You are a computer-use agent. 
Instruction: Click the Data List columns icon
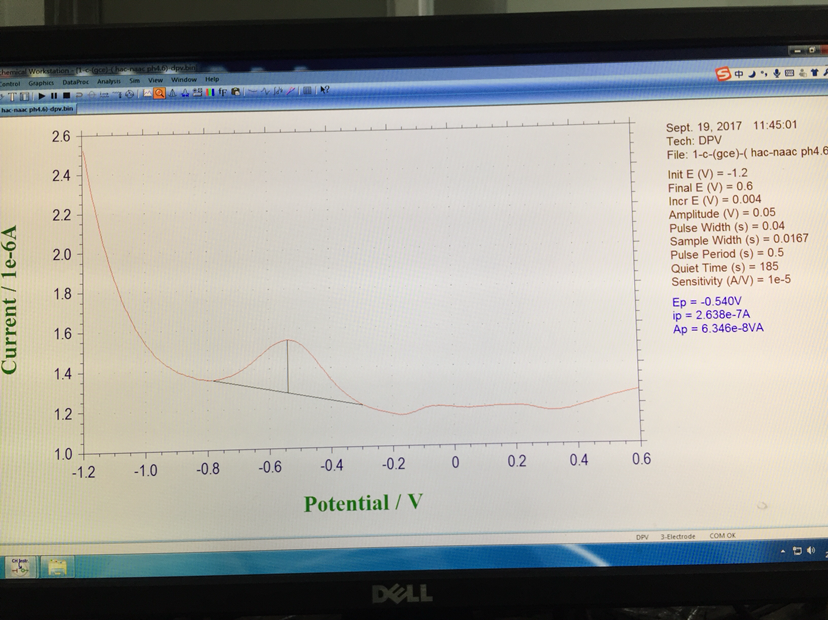[x=307, y=90]
